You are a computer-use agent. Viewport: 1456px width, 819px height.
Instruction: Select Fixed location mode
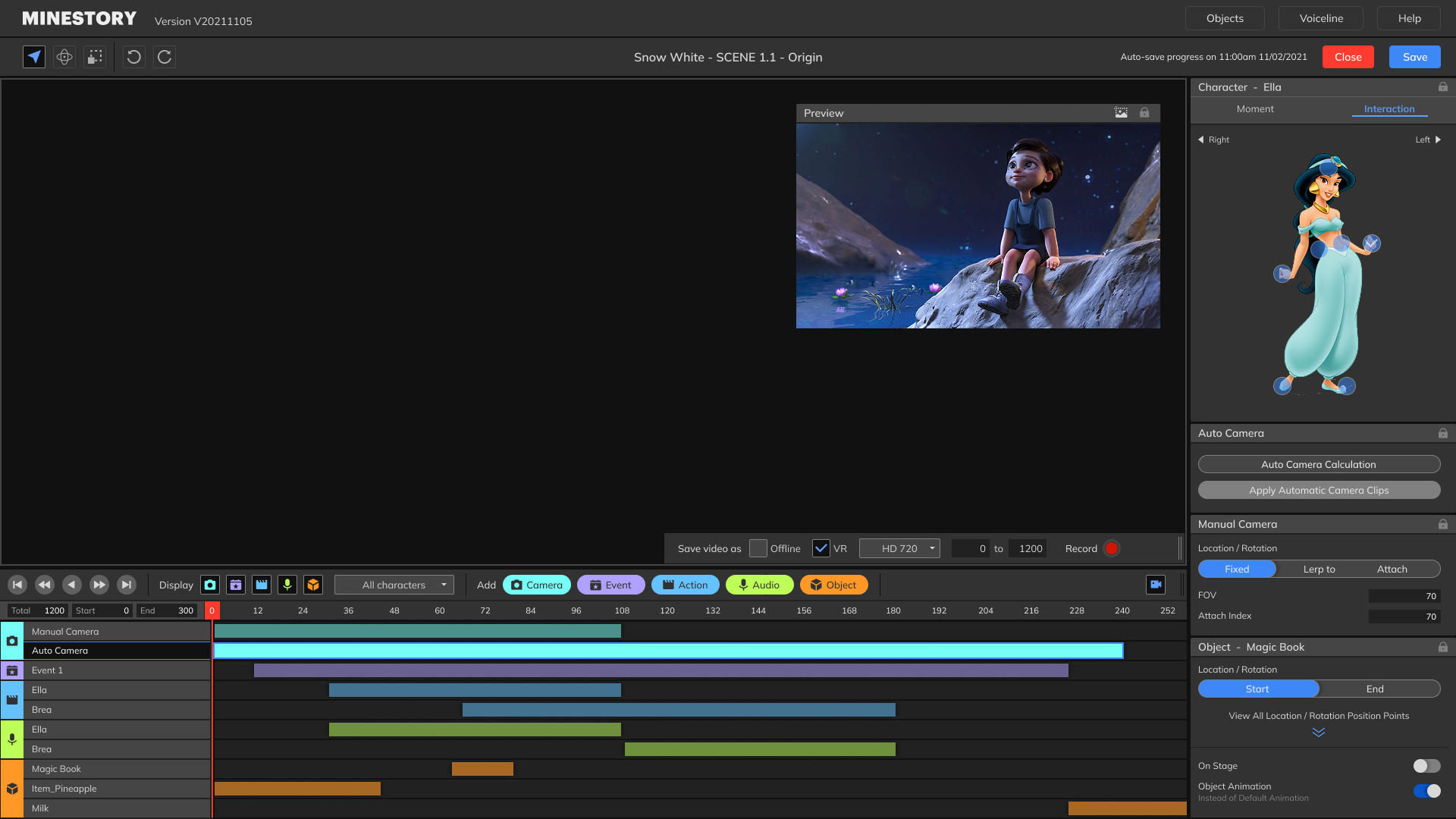click(1237, 569)
